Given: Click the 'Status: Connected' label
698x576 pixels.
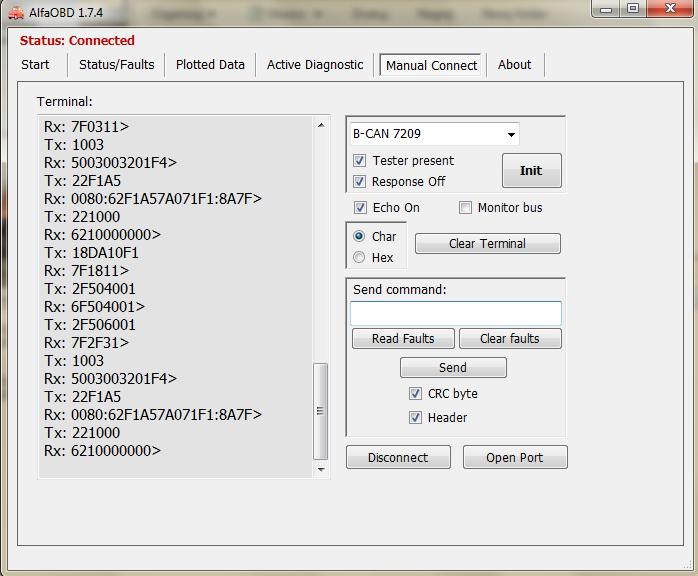Looking at the screenshot, I should [x=77, y=41].
